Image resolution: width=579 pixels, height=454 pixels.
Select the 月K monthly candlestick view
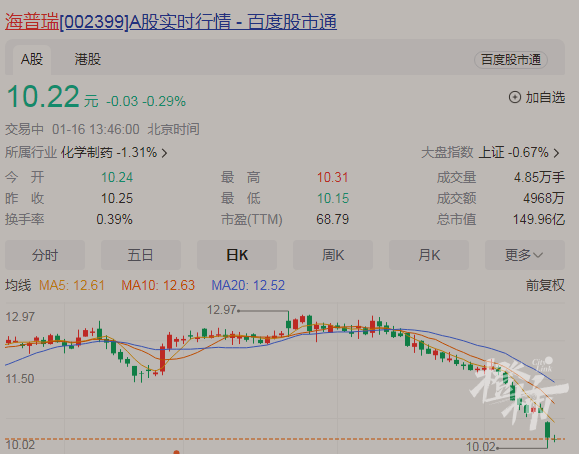click(429, 255)
